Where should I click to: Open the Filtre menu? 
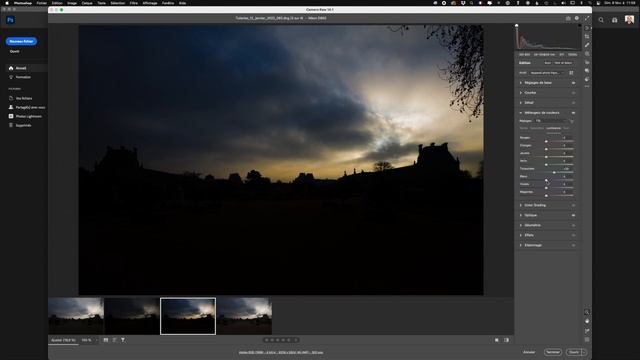point(133,3)
